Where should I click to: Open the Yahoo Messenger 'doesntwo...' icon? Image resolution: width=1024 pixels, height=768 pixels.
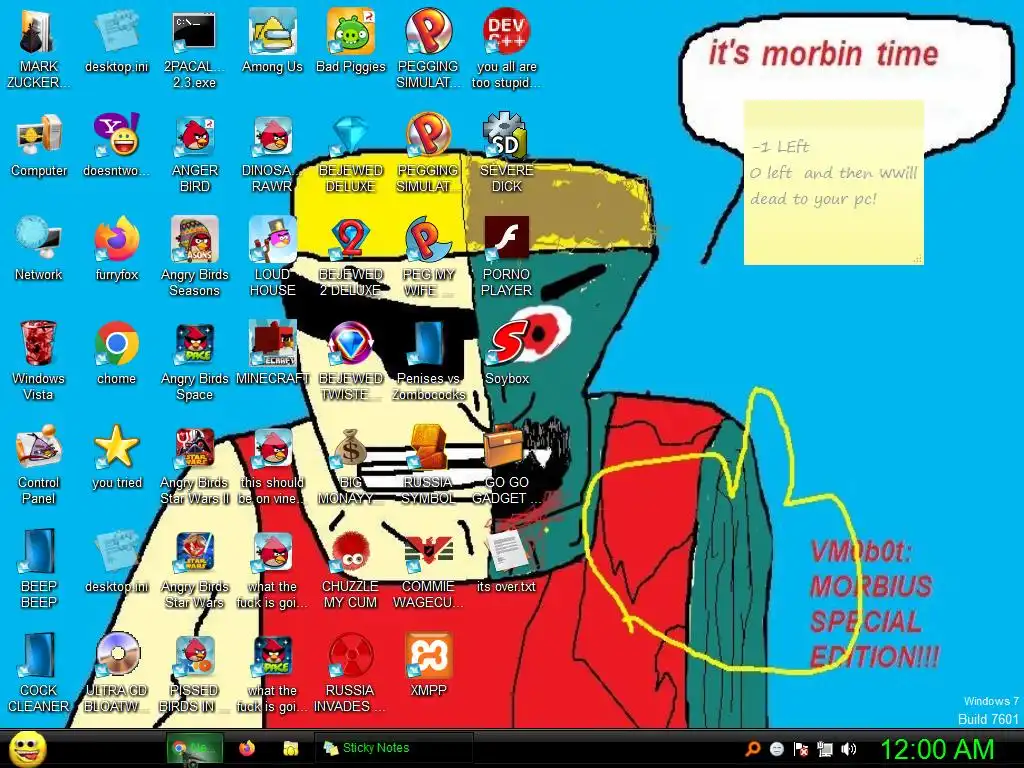pos(116,145)
